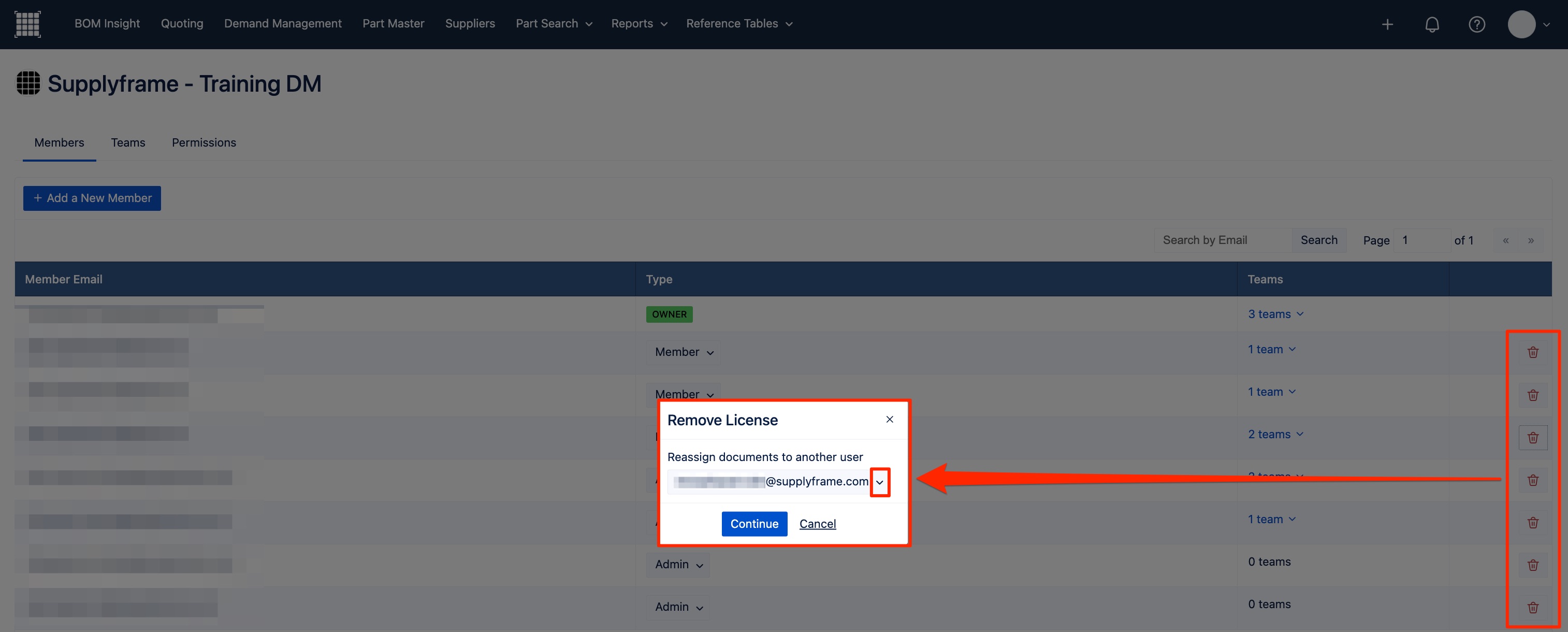Open Demand Management

[x=282, y=24]
